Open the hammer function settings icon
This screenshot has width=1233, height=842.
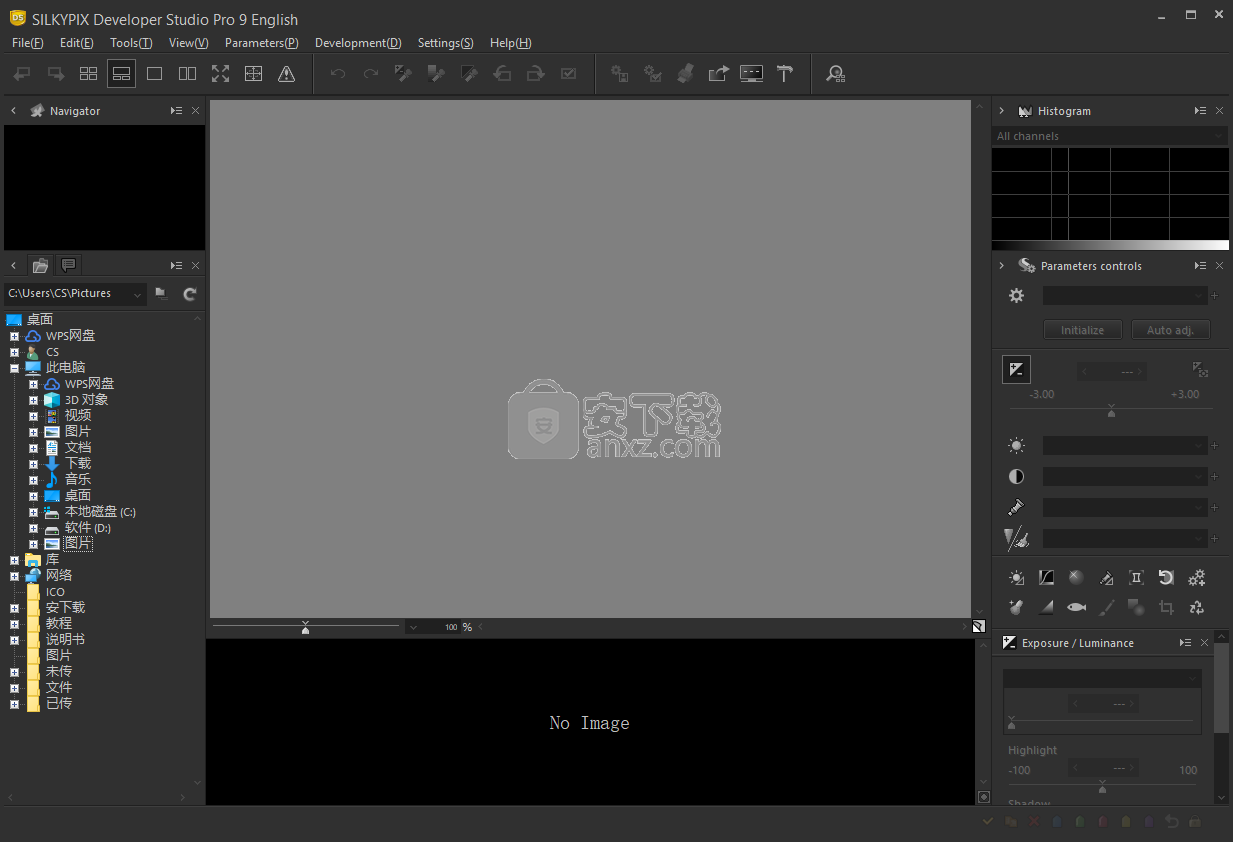[x=784, y=73]
